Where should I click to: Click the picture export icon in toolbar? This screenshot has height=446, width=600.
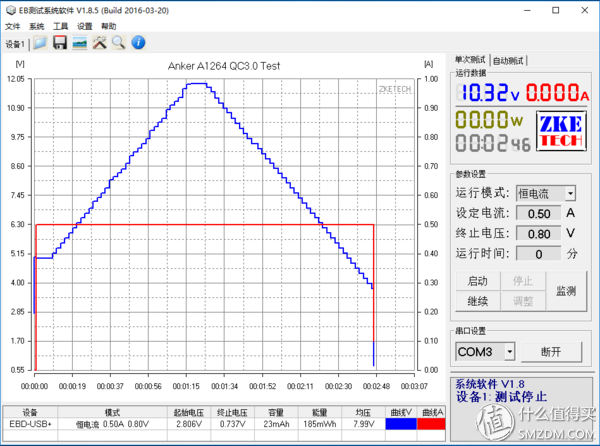click(x=80, y=42)
